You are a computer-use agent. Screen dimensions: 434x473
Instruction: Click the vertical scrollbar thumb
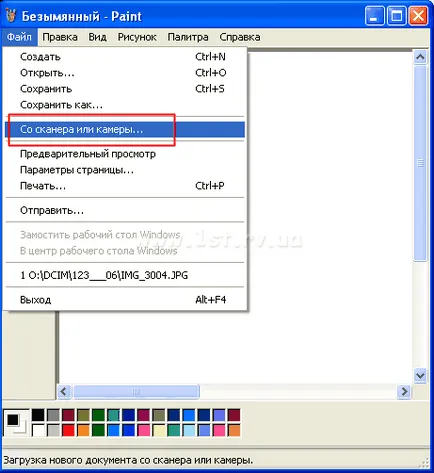[x=420, y=163]
